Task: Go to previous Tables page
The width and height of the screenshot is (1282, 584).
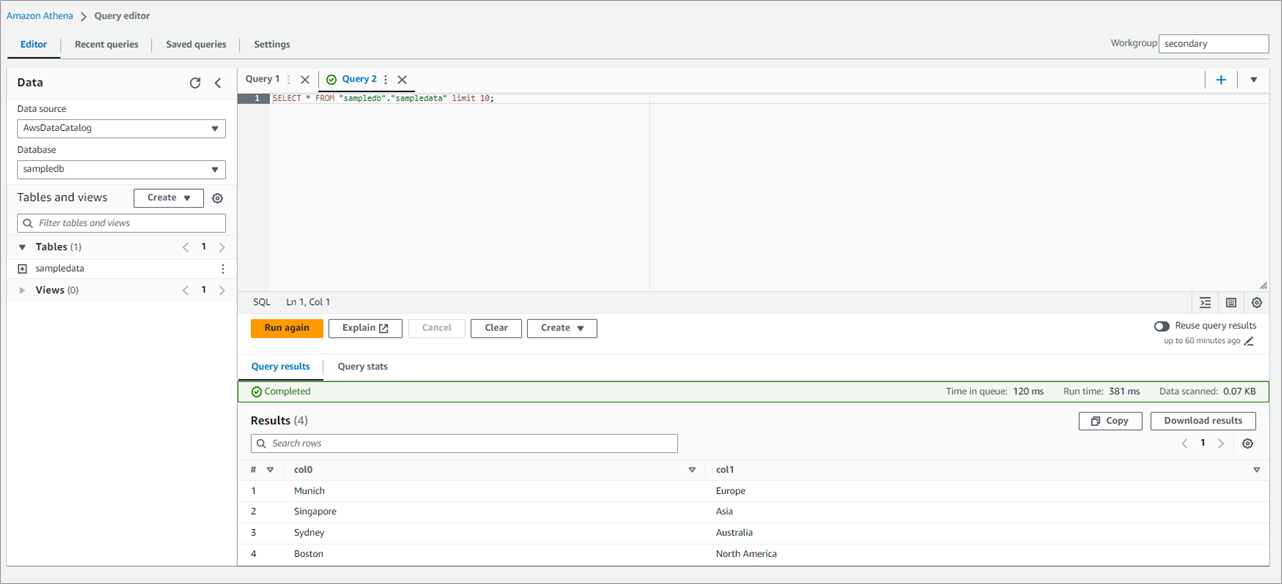Action: [185, 247]
